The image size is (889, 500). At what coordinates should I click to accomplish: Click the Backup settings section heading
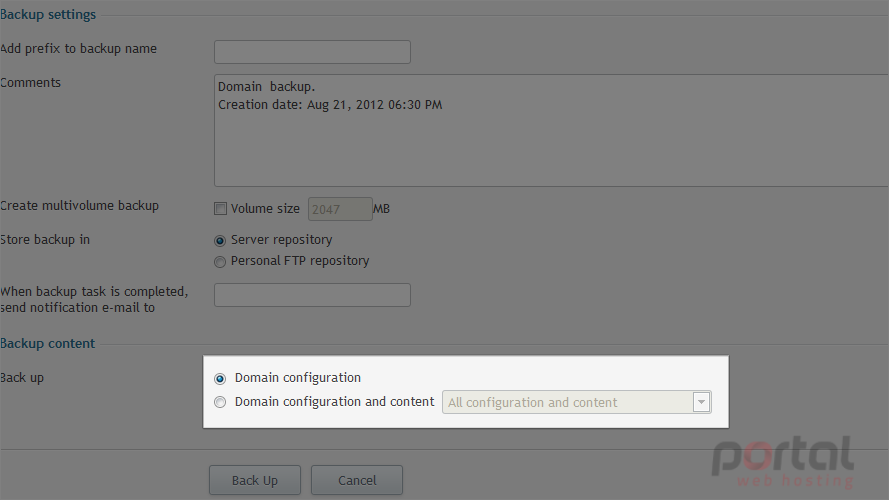tap(48, 15)
